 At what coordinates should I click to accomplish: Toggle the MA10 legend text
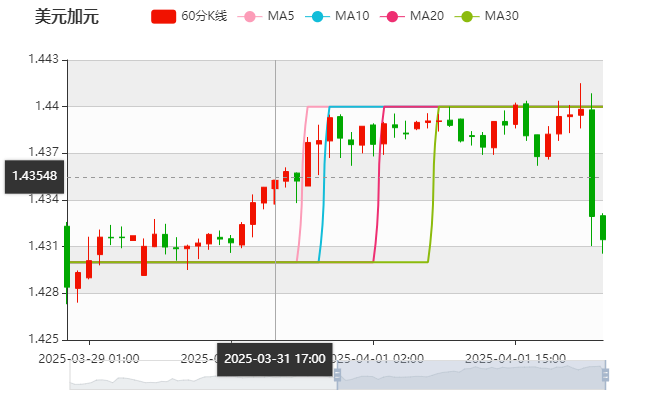(352, 17)
